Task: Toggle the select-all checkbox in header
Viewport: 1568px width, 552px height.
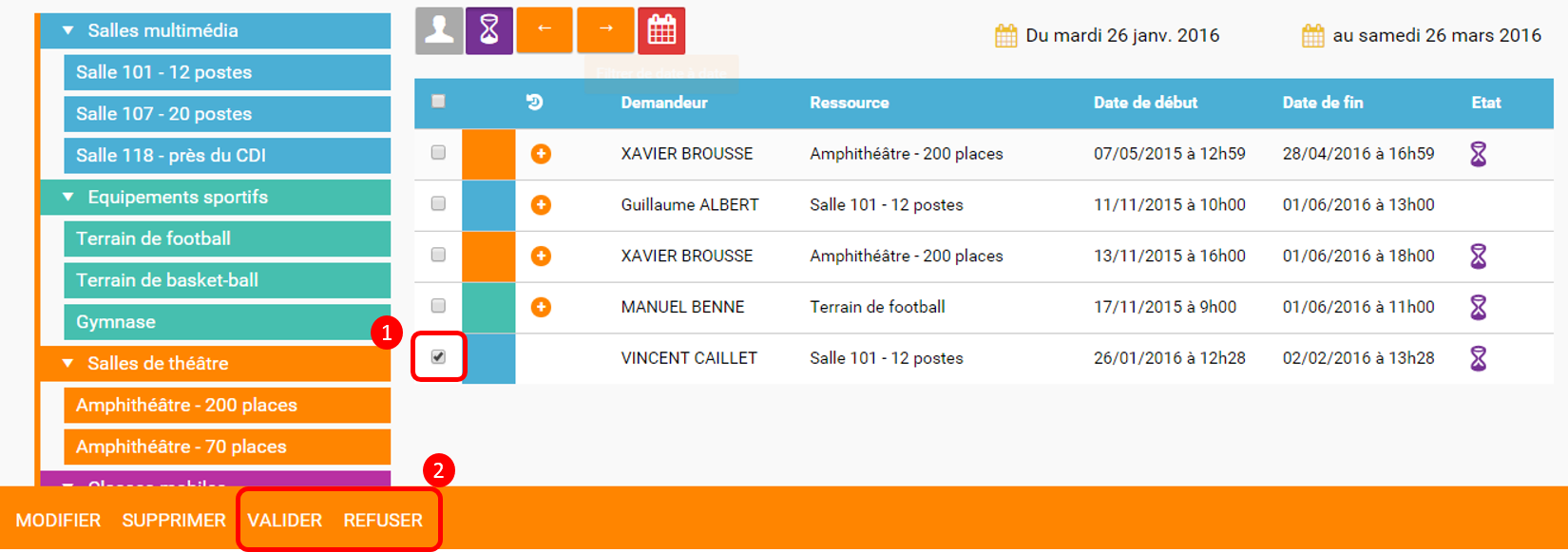Action: tap(438, 102)
